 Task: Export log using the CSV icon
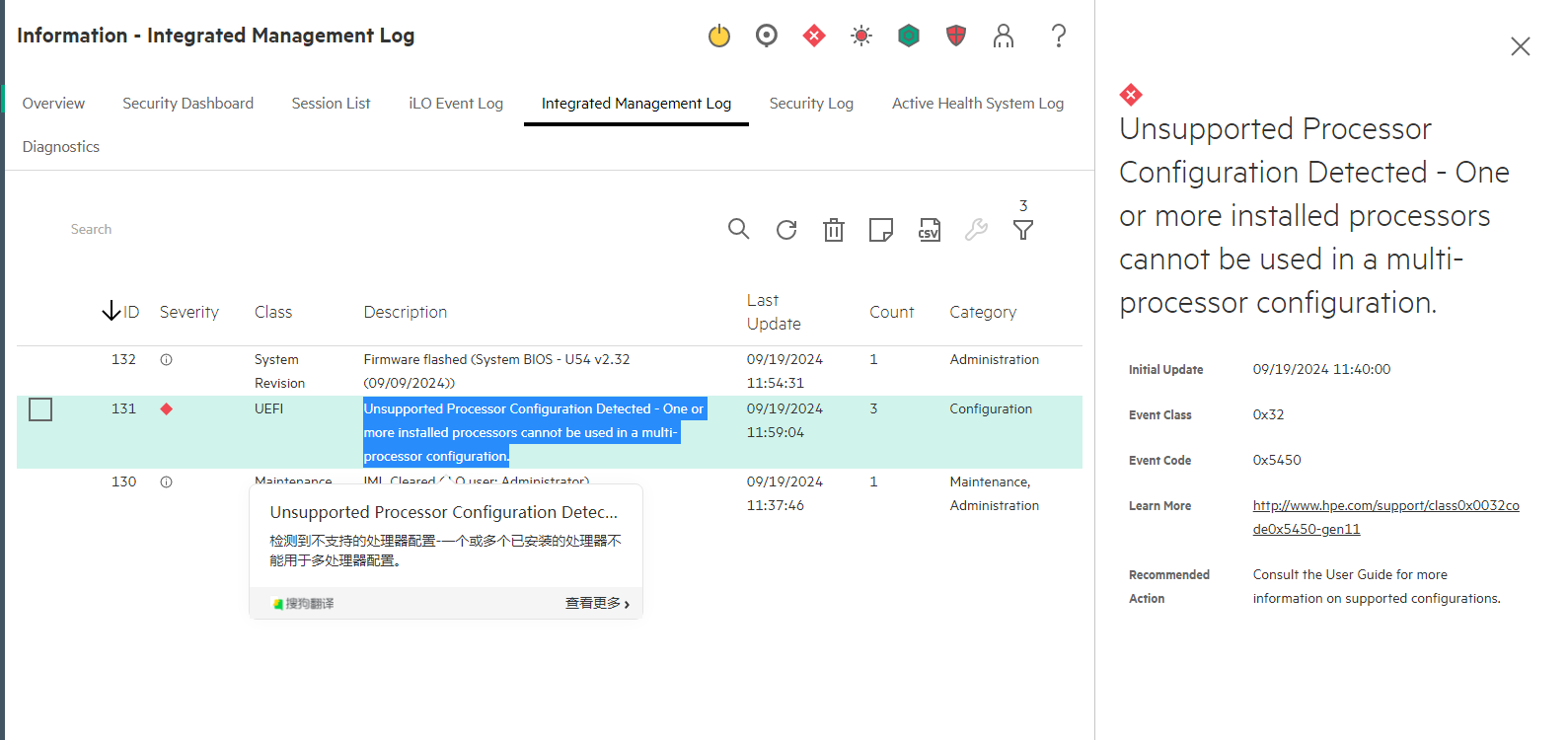(x=930, y=230)
